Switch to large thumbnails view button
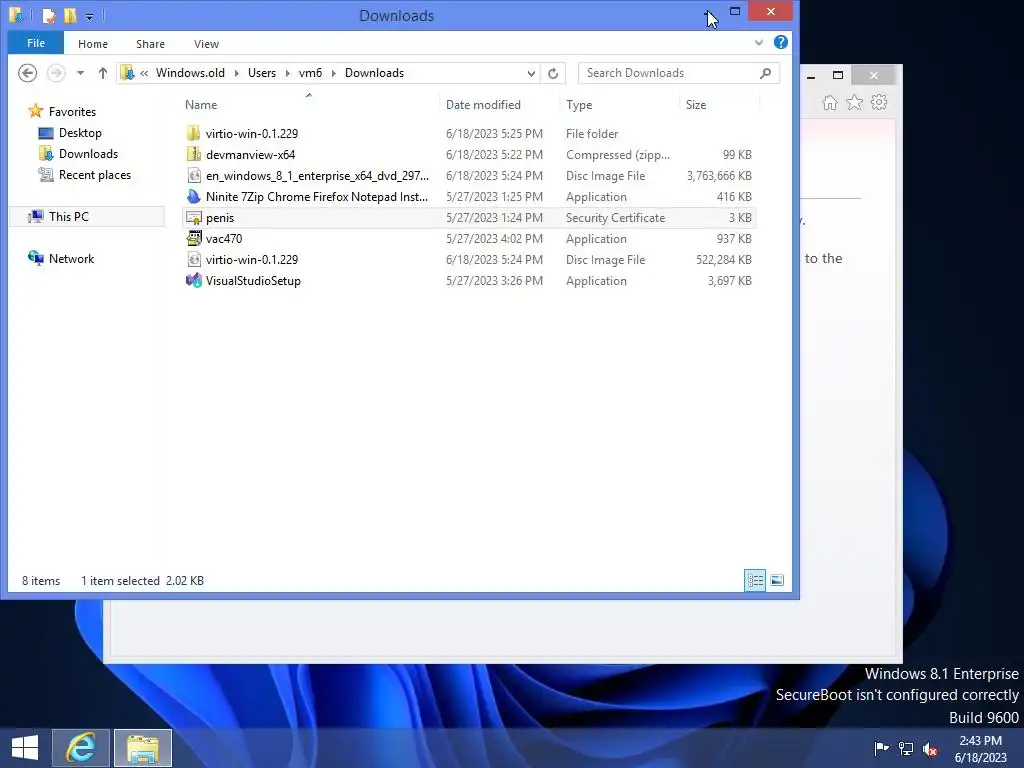 click(777, 580)
